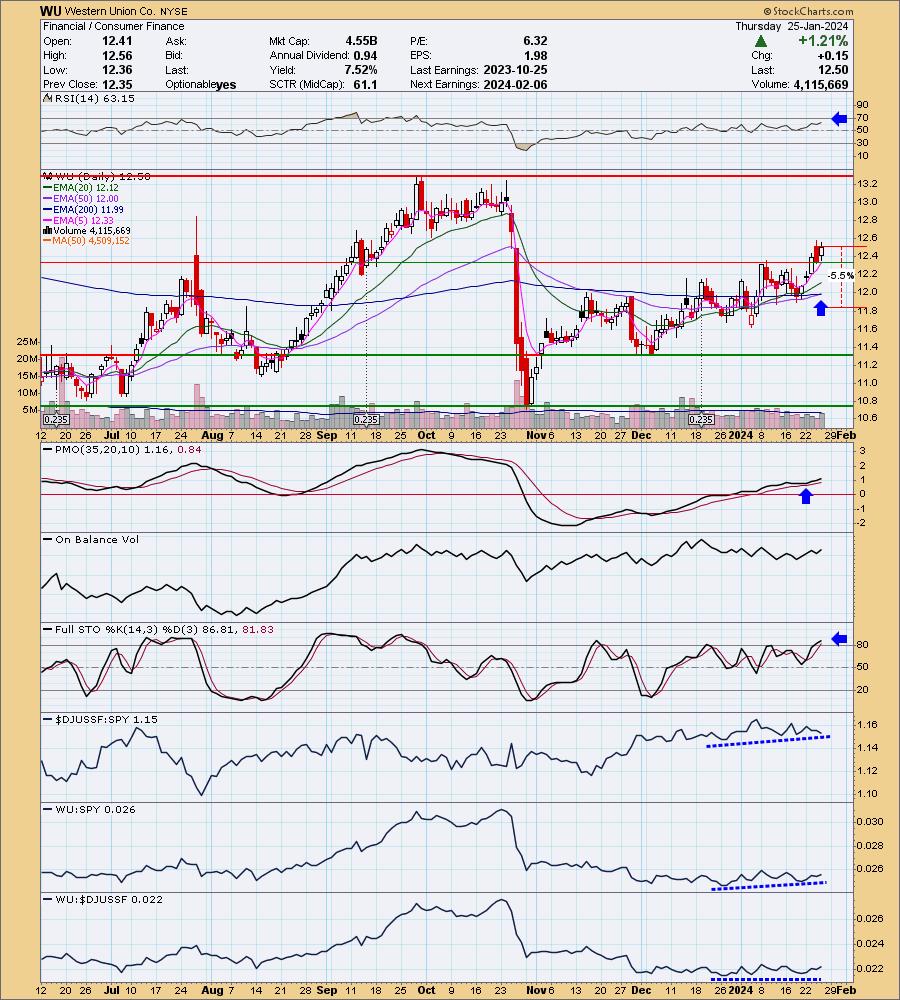Click the EMA(5) 12.33 legend entry
This screenshot has width=900, height=1000.
pyautogui.click(x=78, y=220)
